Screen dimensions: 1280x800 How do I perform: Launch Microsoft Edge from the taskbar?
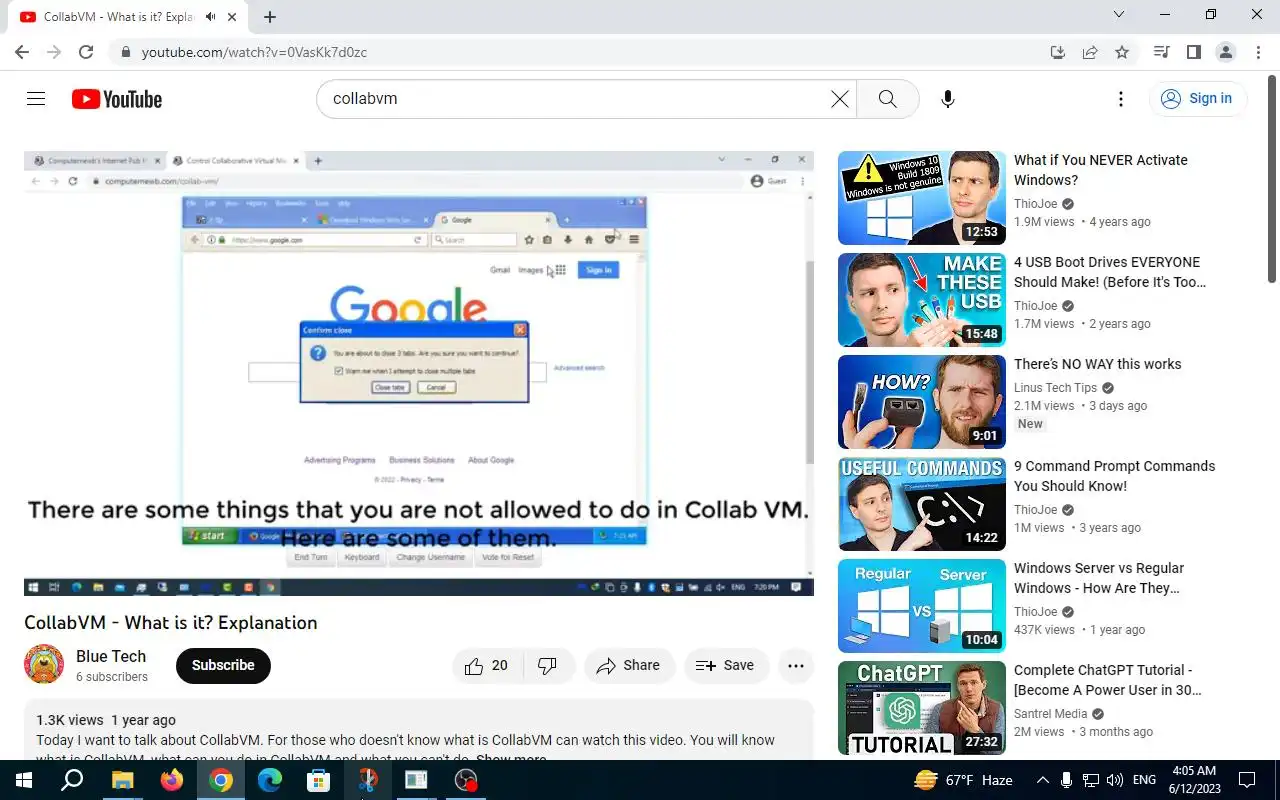[x=270, y=780]
